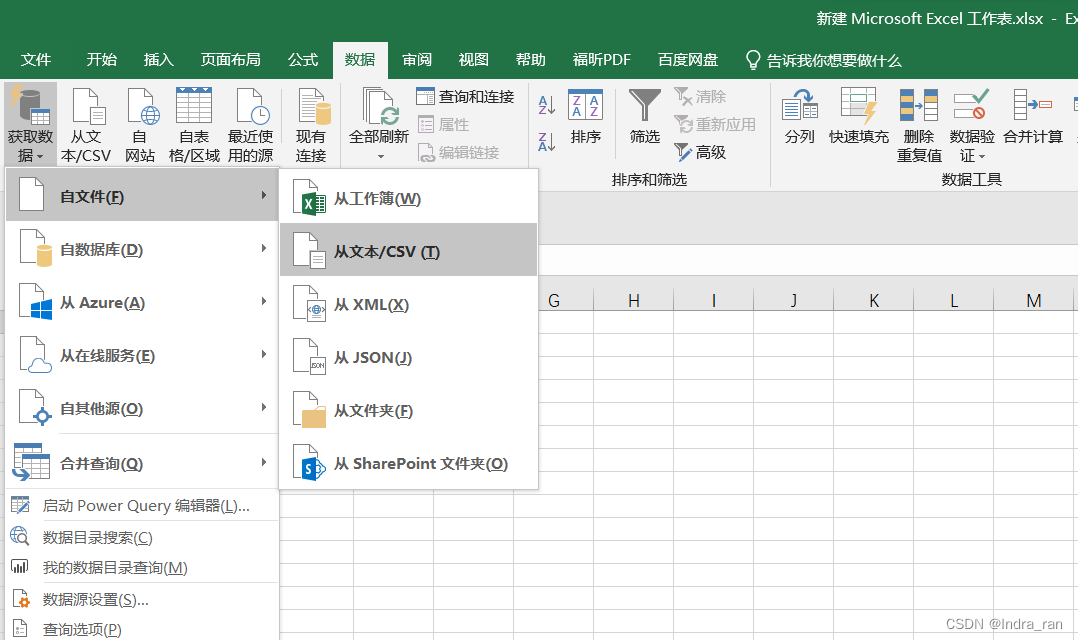This screenshot has width=1078, height=640.
Task: Select column M header
Action: point(1033,300)
